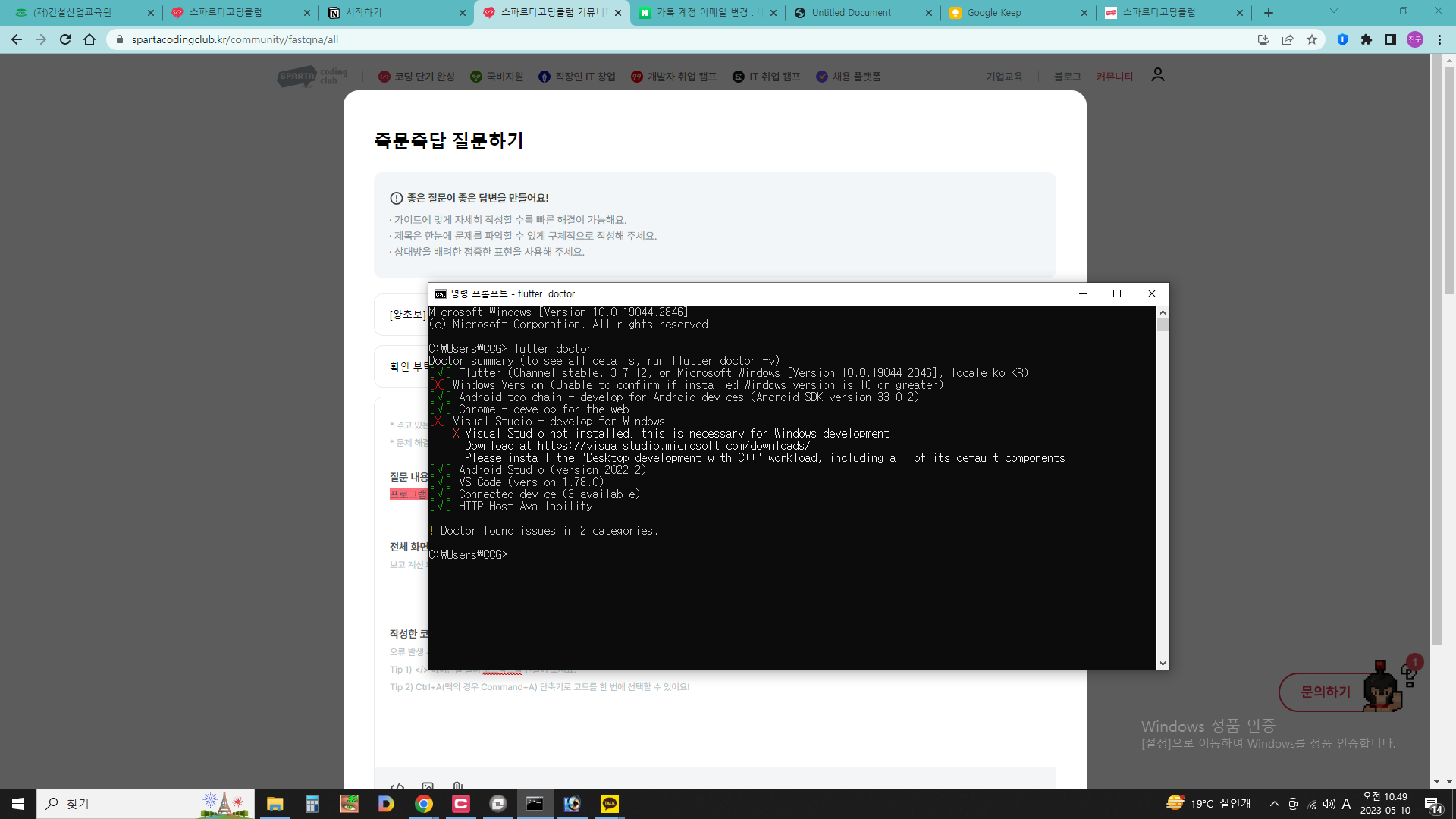Viewport: 1456px width, 819px height.
Task: Open the volume control in system tray
Action: [1329, 804]
